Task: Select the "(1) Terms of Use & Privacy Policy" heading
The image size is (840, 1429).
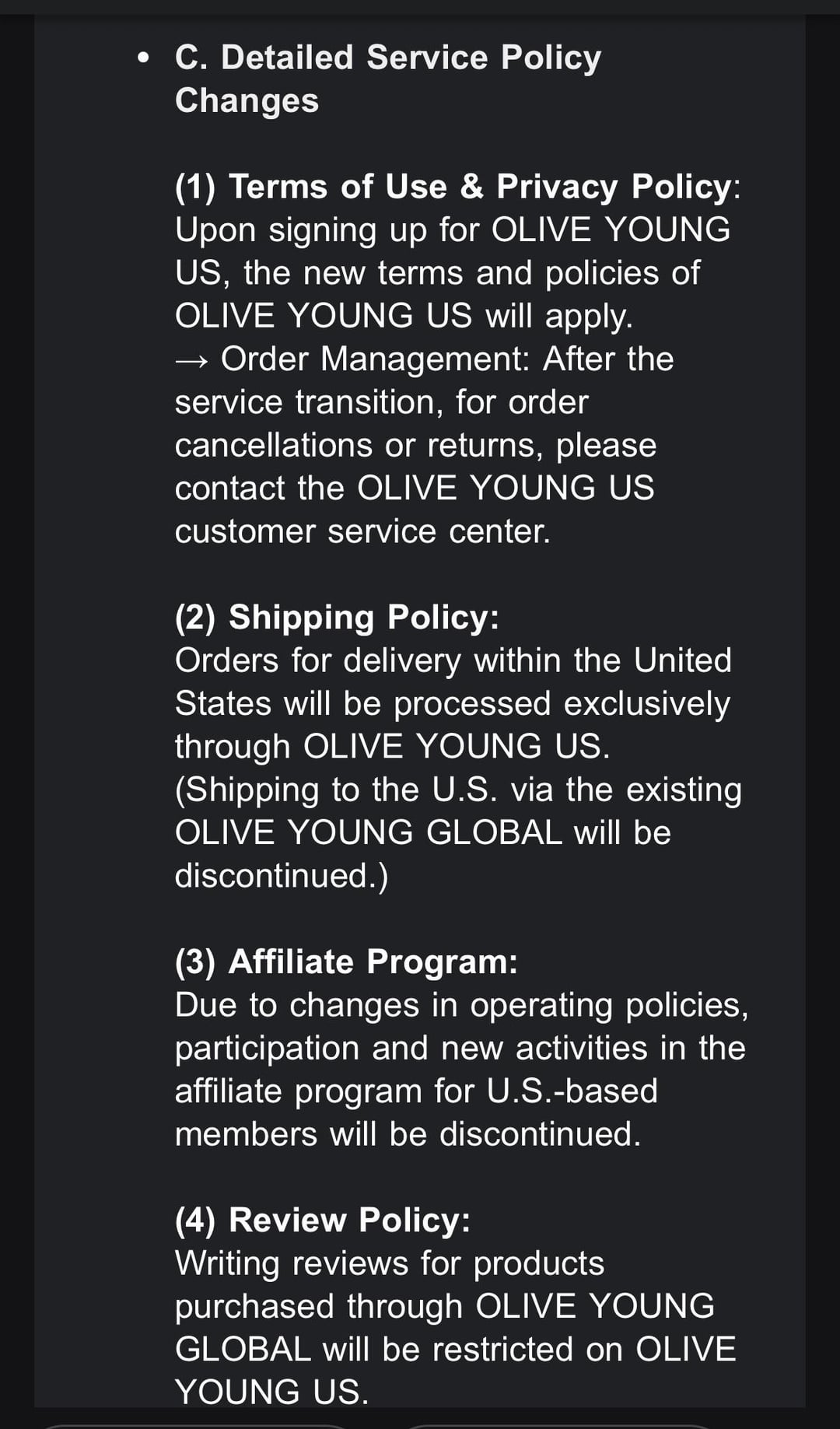Action: 457,187
